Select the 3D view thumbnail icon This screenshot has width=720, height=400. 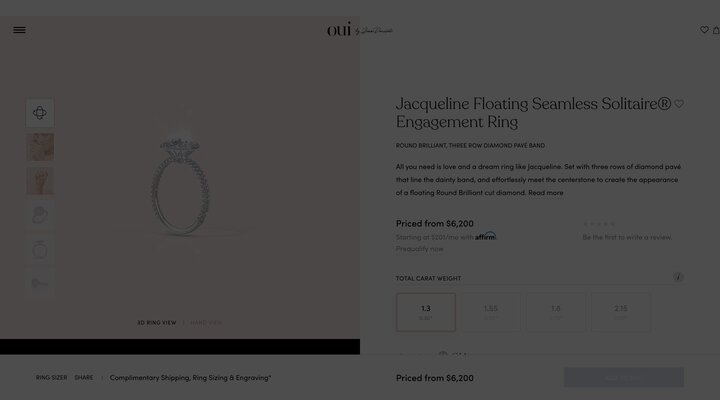click(x=40, y=112)
